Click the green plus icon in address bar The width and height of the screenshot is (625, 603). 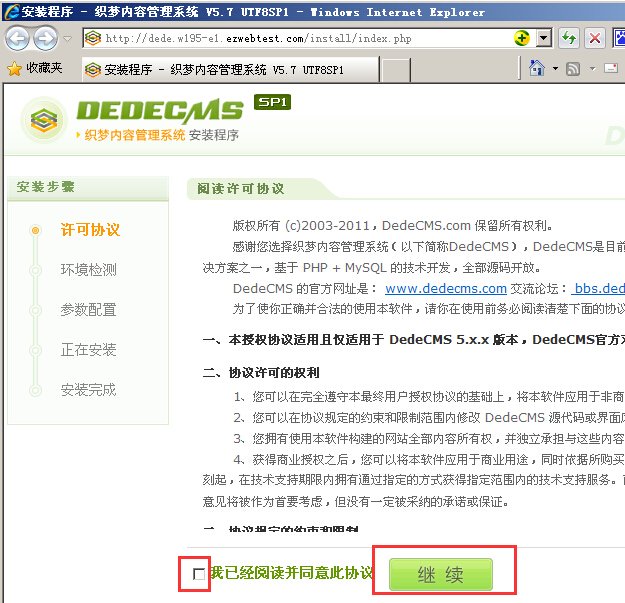(521, 38)
